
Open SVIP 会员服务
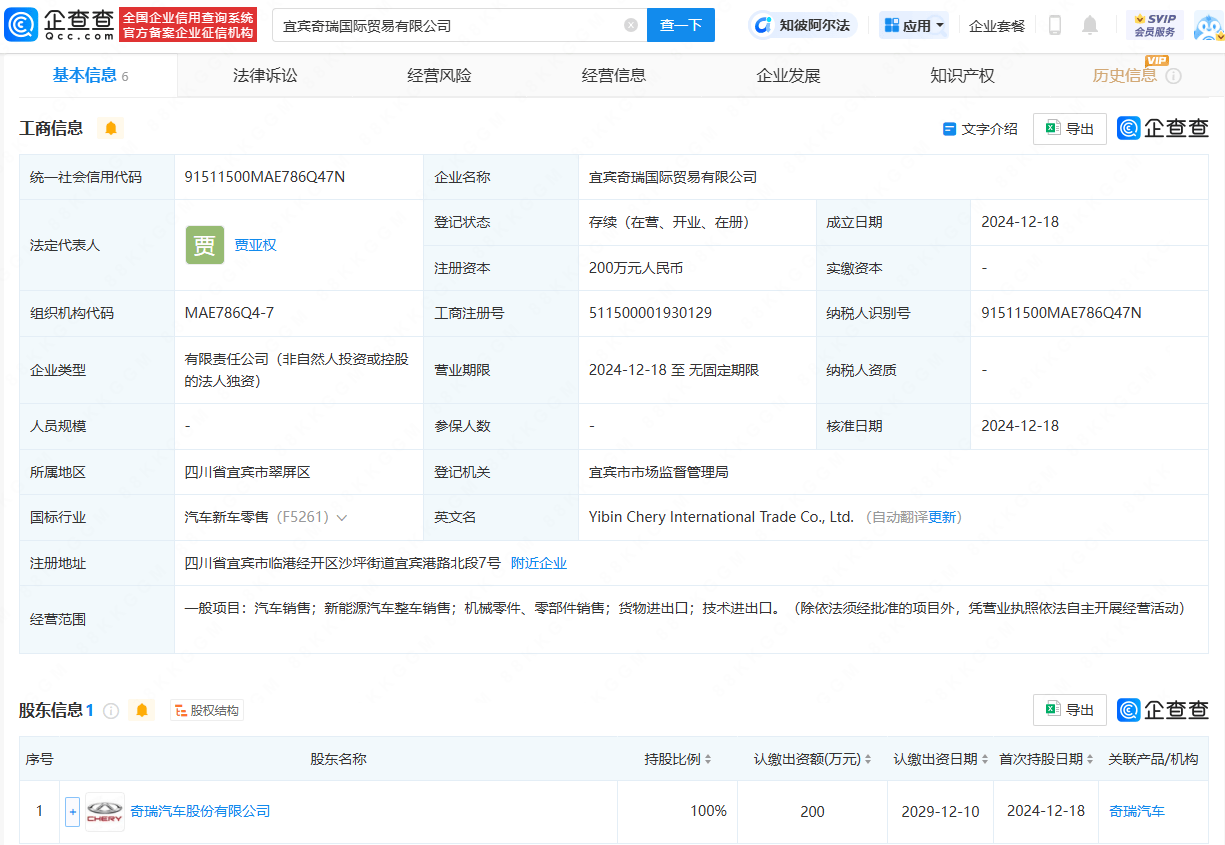click(x=1155, y=25)
